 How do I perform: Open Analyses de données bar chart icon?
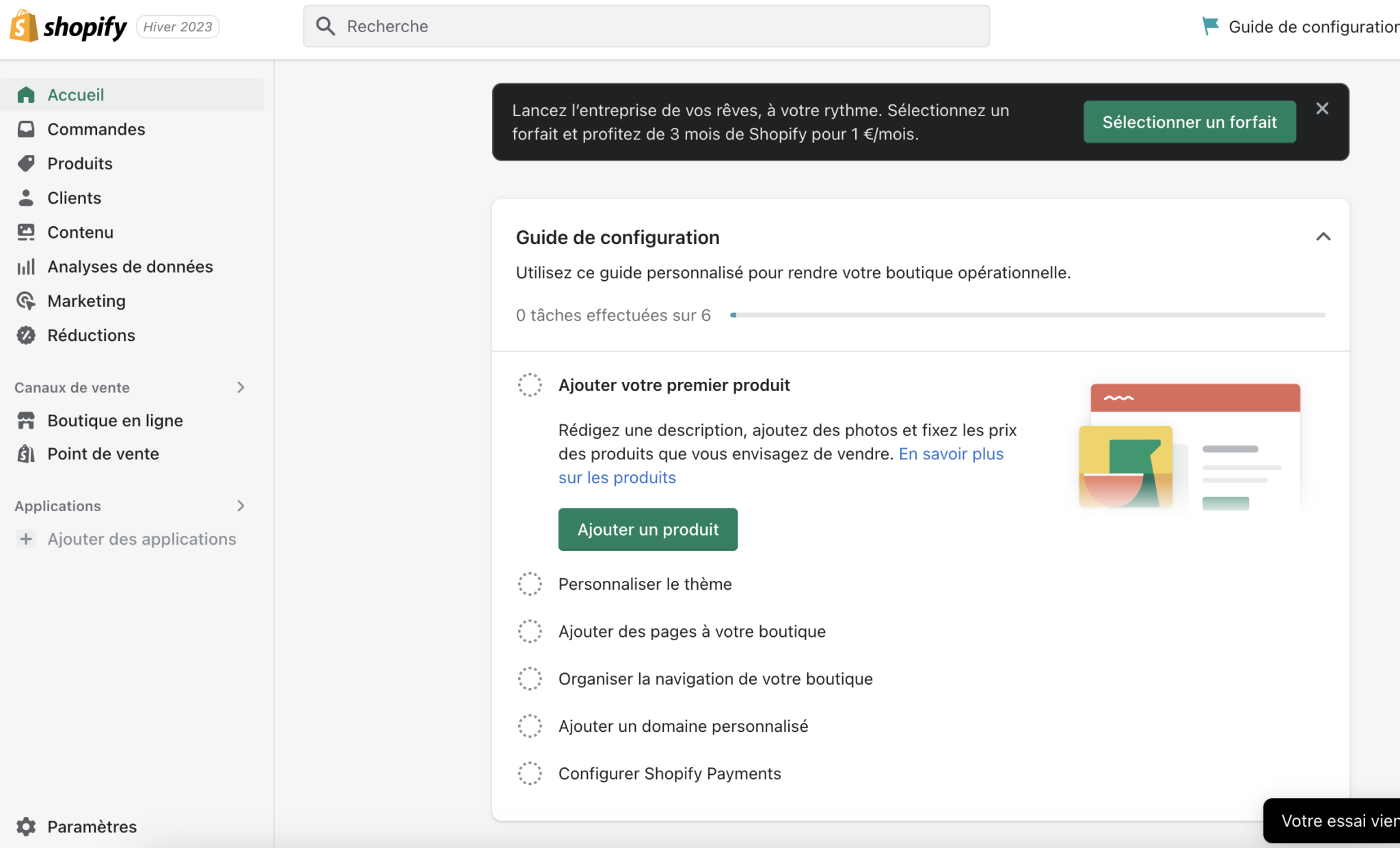click(x=26, y=266)
